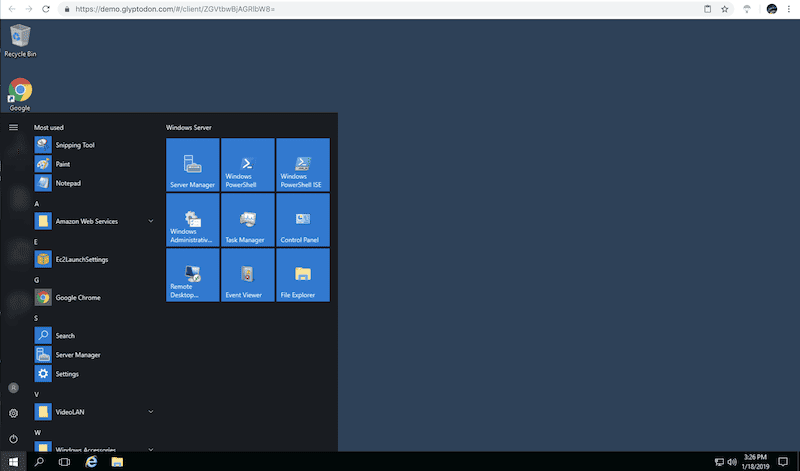The width and height of the screenshot is (800, 471).
Task: Open the Action Center notifications icon
Action: point(783,462)
